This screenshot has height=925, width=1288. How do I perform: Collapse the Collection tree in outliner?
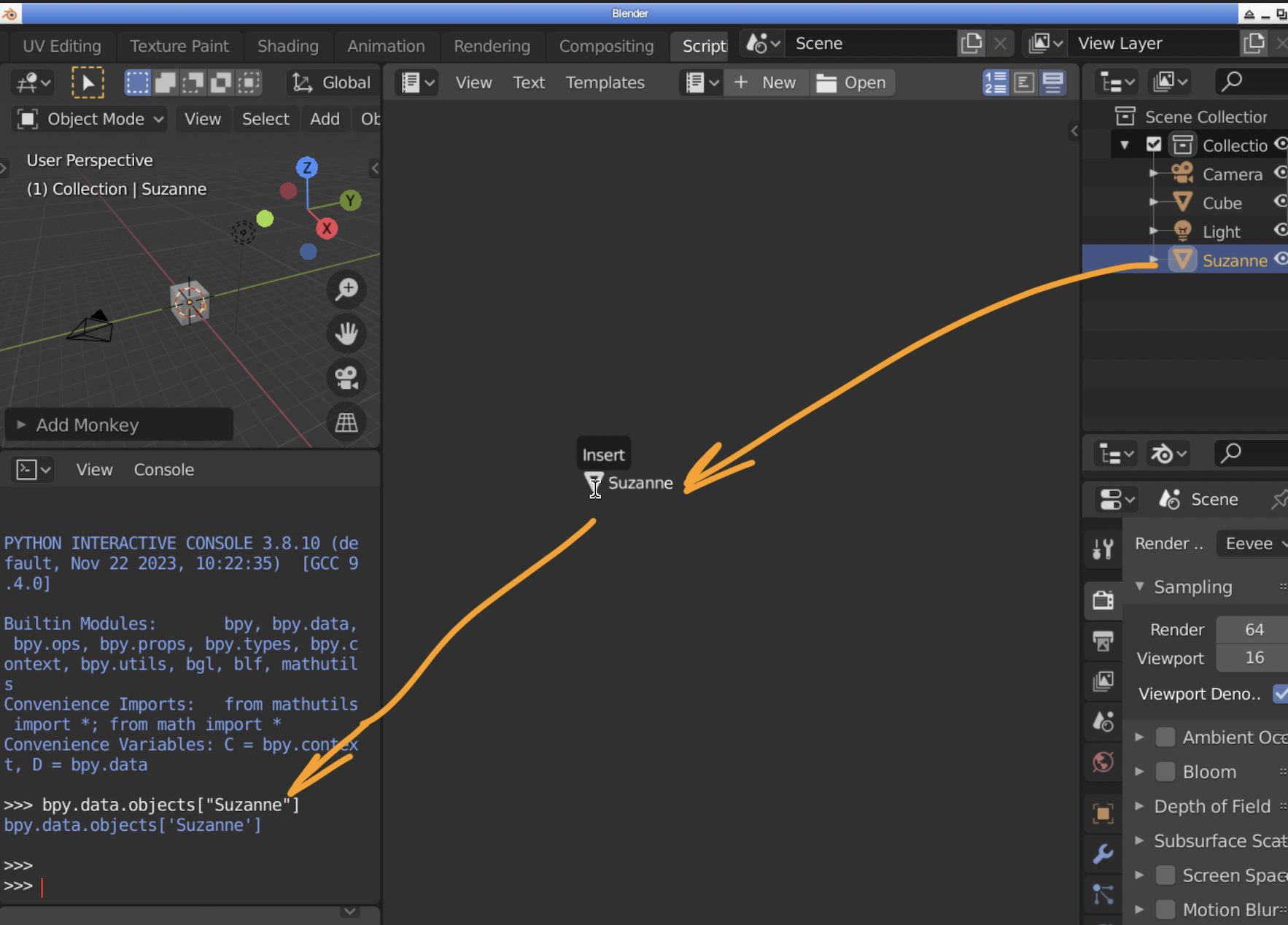(1125, 145)
